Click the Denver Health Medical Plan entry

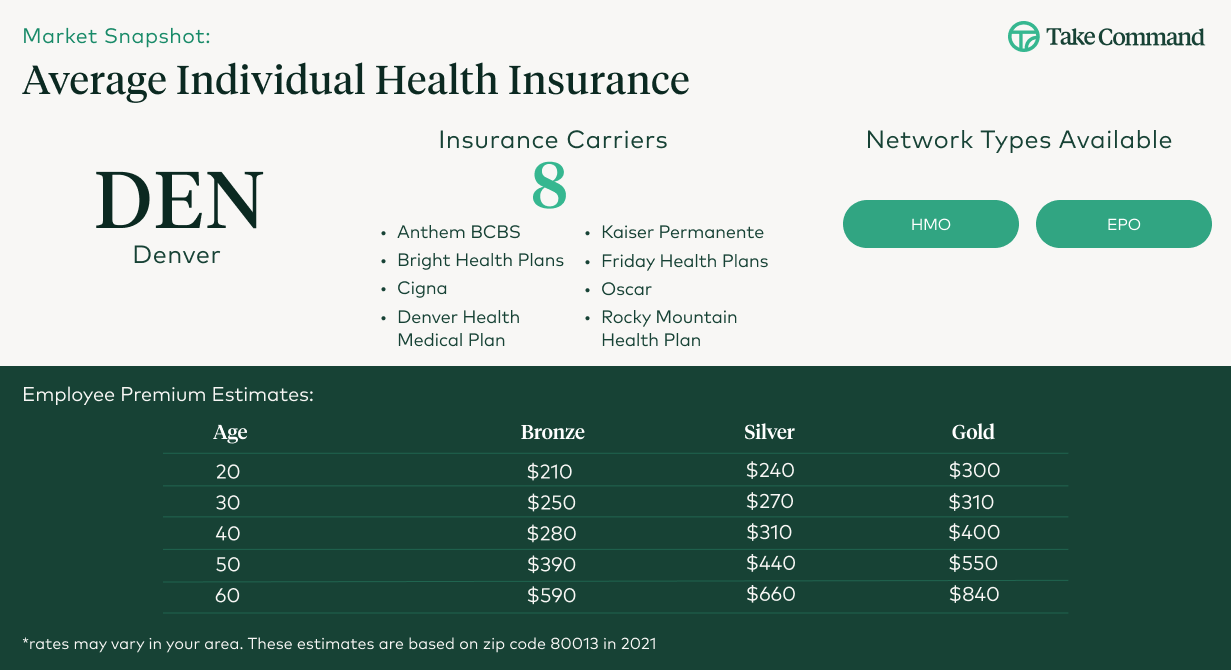tap(458, 328)
